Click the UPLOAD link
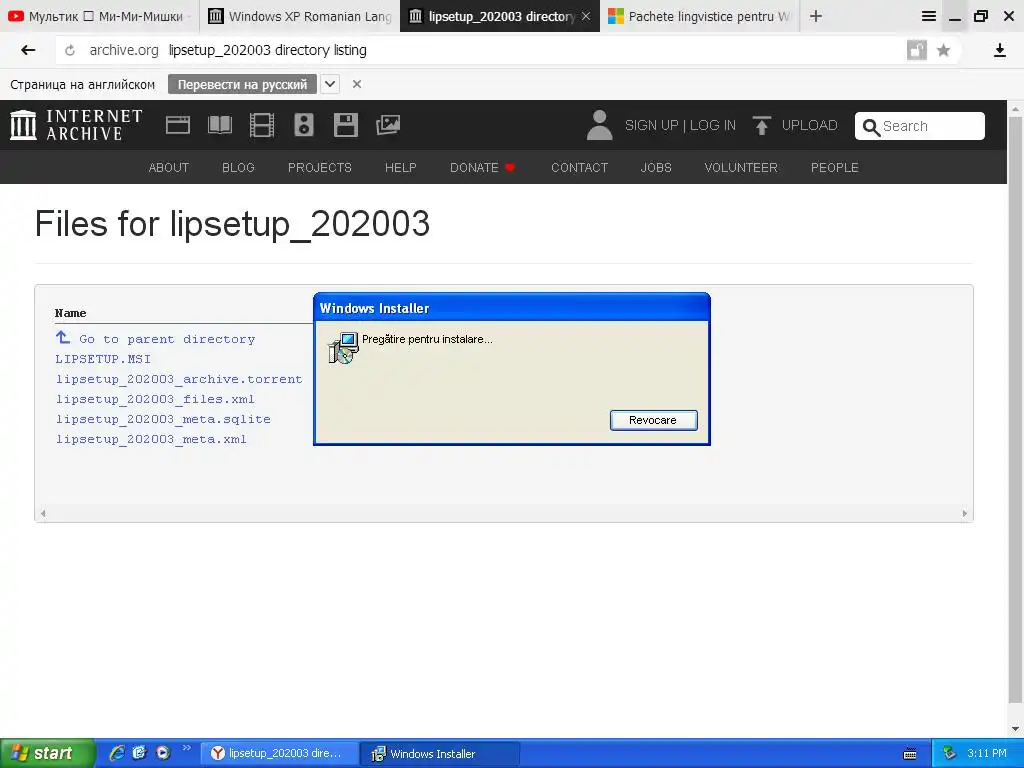 tap(809, 125)
